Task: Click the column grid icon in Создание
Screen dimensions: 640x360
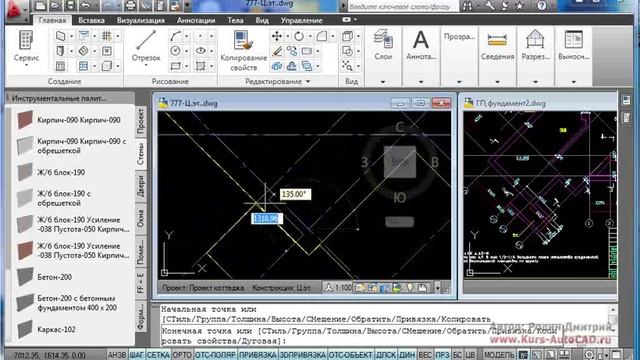Action: click(107, 36)
